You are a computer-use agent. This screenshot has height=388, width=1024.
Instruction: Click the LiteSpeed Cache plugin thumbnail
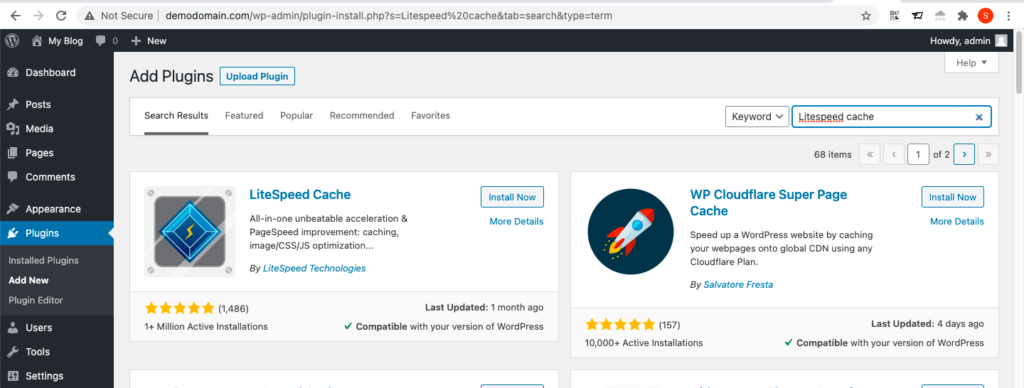190,231
